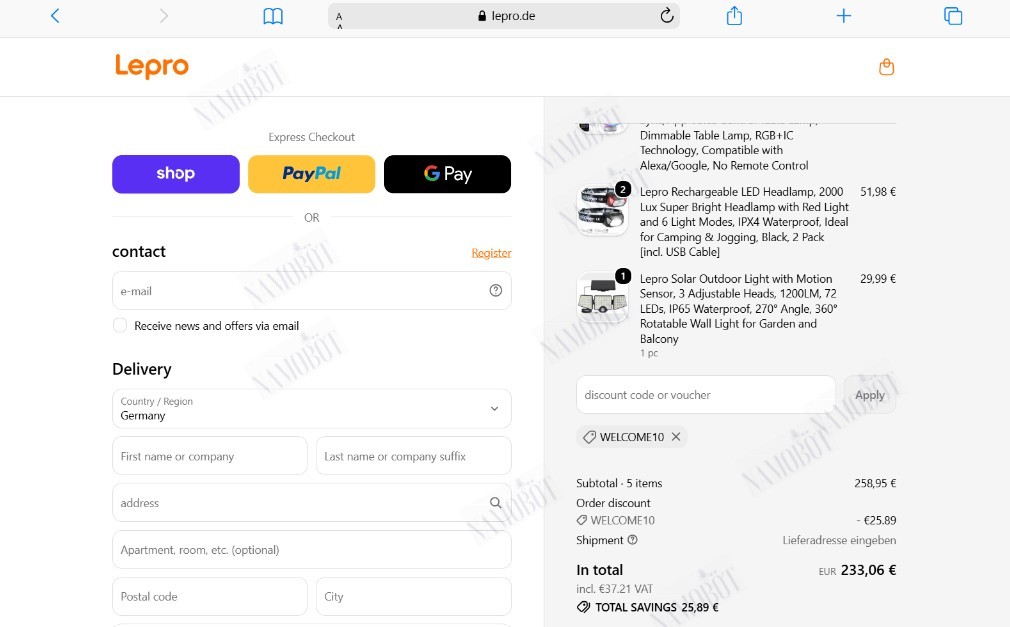Click Lieferadresse eingeben shipment text

click(x=839, y=540)
